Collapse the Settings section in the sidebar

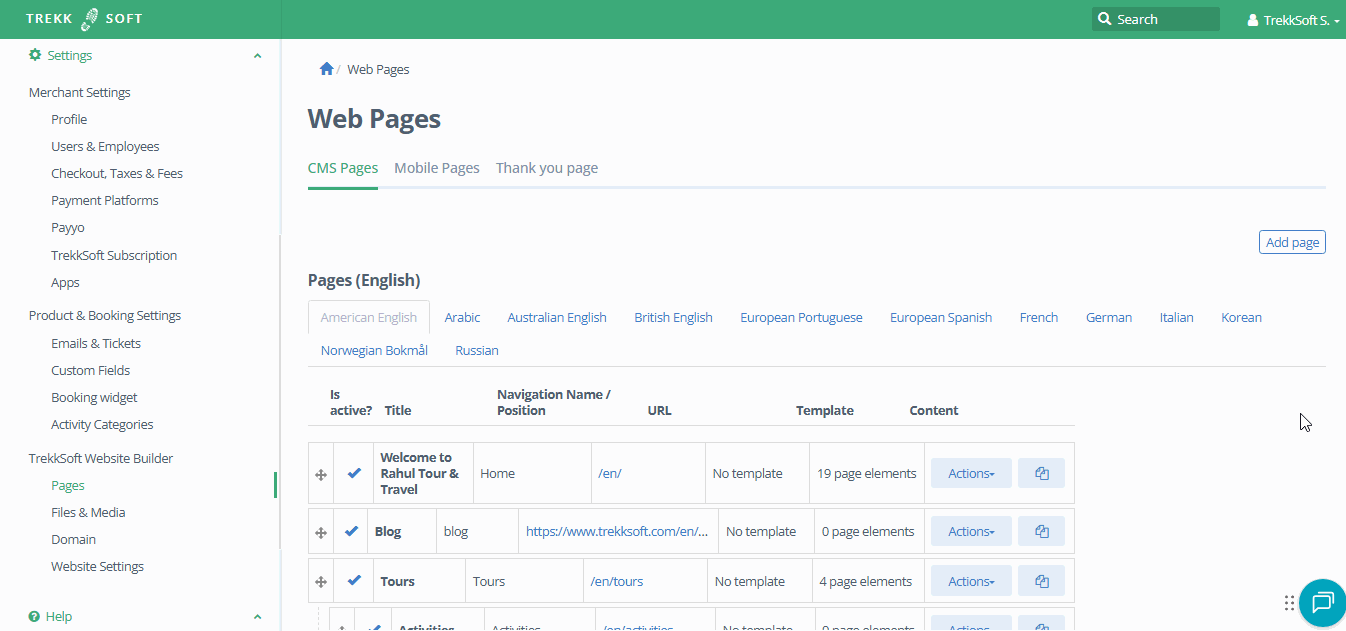click(x=257, y=55)
